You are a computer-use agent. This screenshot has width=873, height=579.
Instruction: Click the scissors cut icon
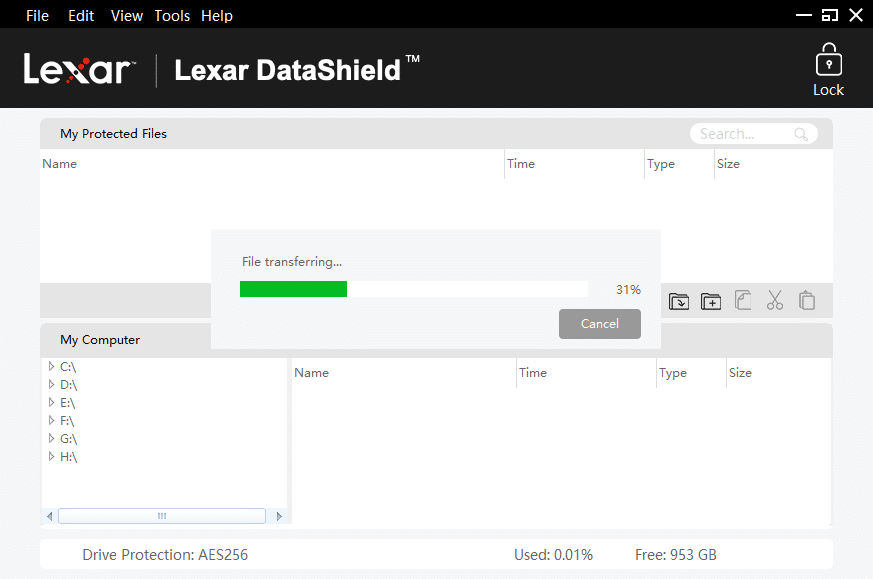(775, 301)
